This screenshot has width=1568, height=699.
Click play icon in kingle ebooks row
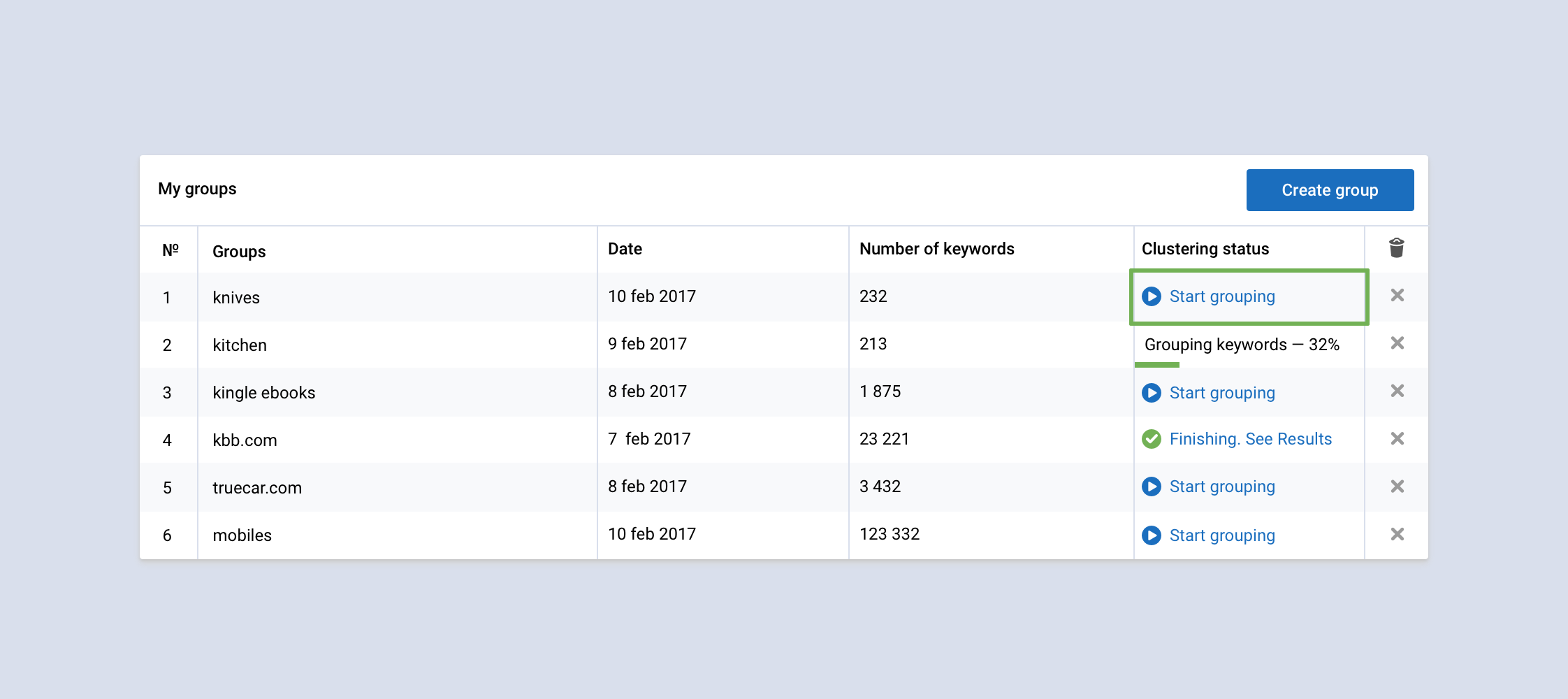[1152, 393]
